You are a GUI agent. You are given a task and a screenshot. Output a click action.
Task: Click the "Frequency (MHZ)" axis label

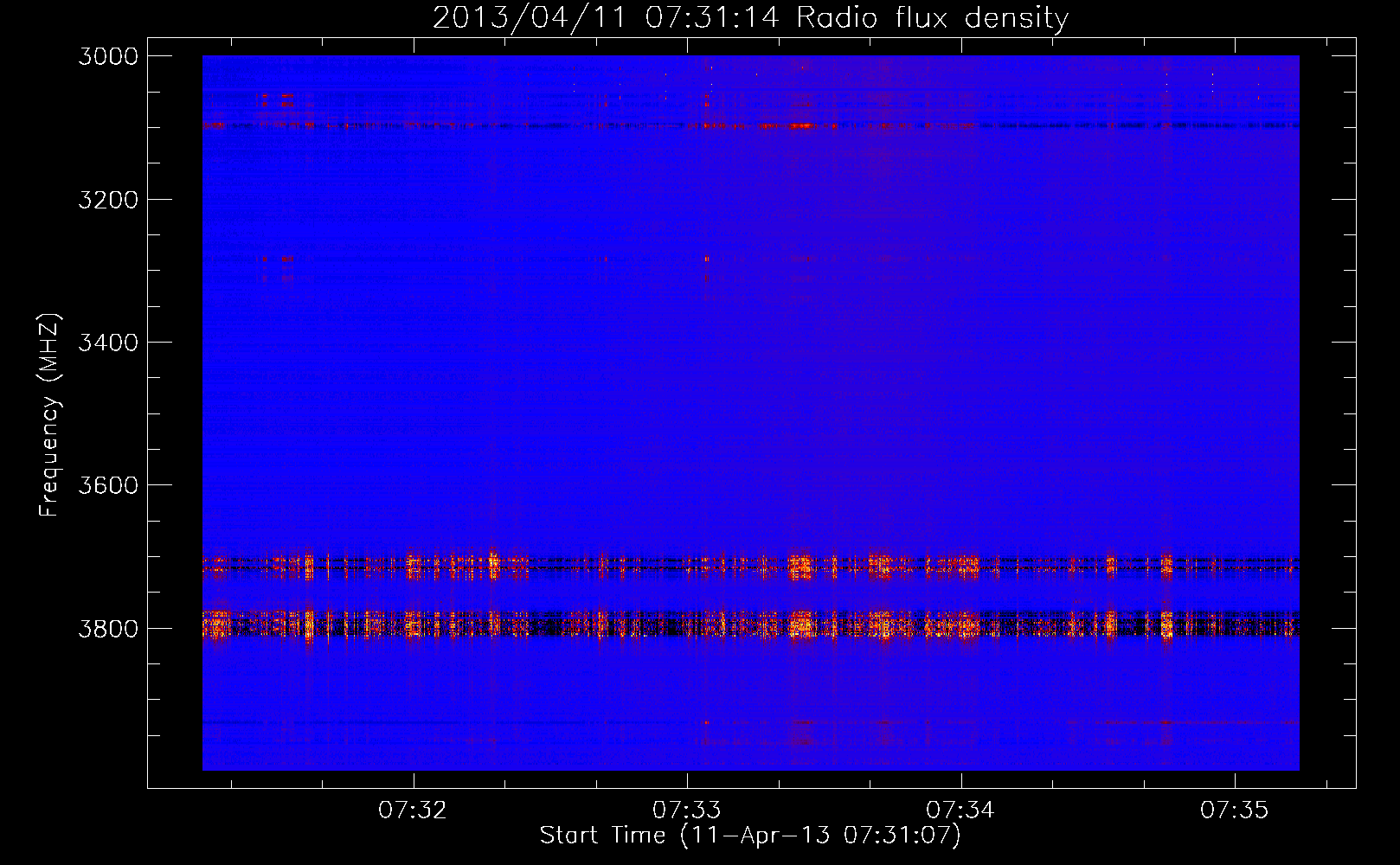coord(49,415)
